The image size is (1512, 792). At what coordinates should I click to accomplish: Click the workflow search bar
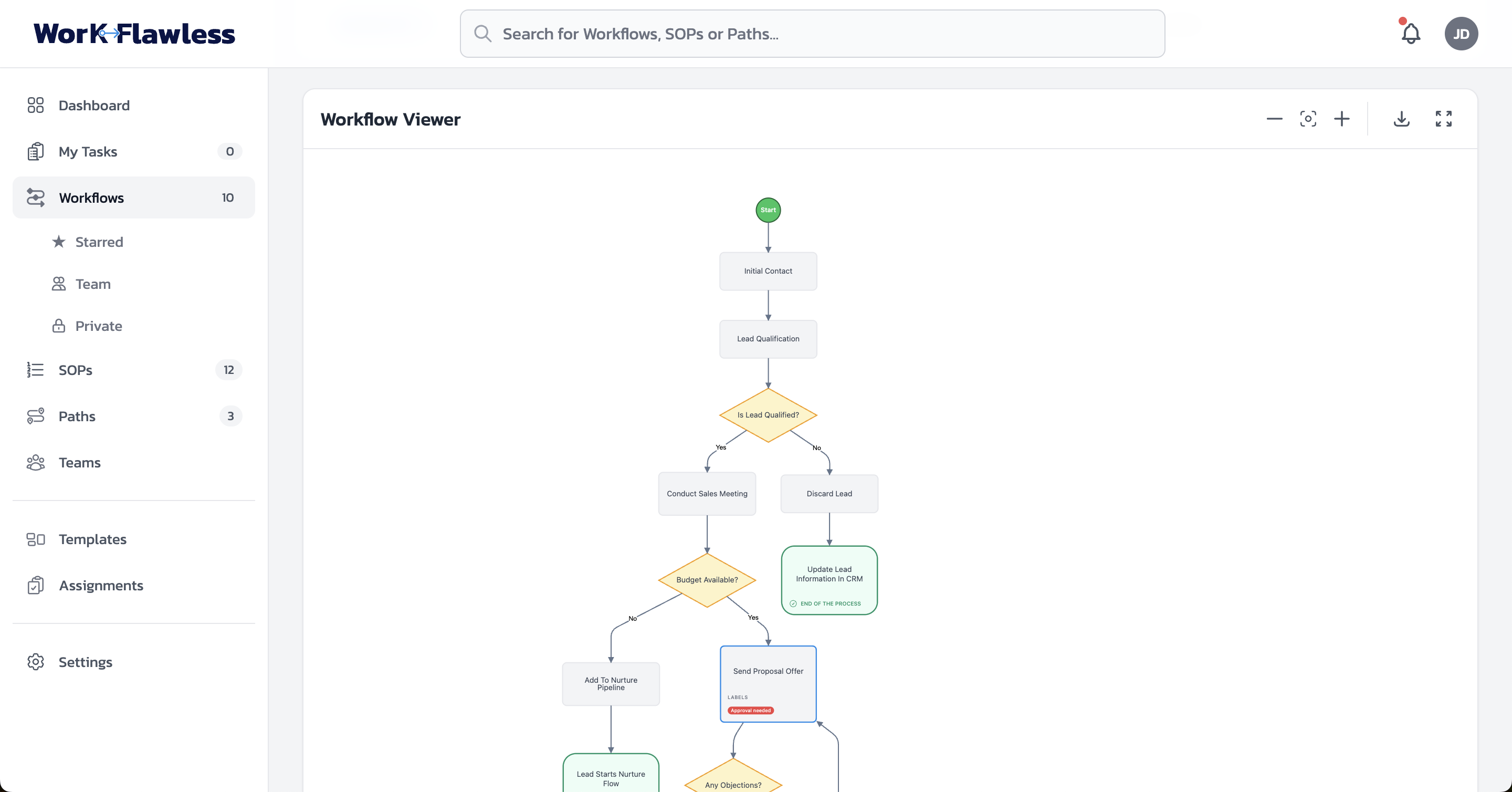coord(812,34)
